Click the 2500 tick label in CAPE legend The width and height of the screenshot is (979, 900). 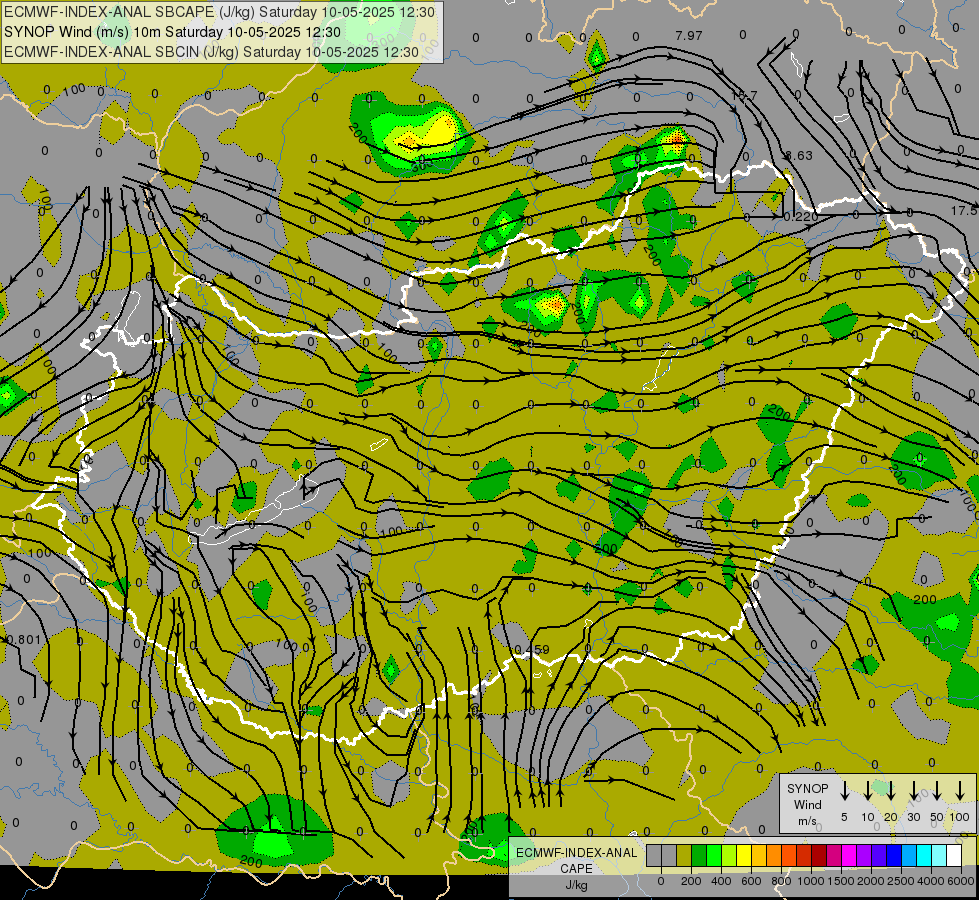(901, 881)
